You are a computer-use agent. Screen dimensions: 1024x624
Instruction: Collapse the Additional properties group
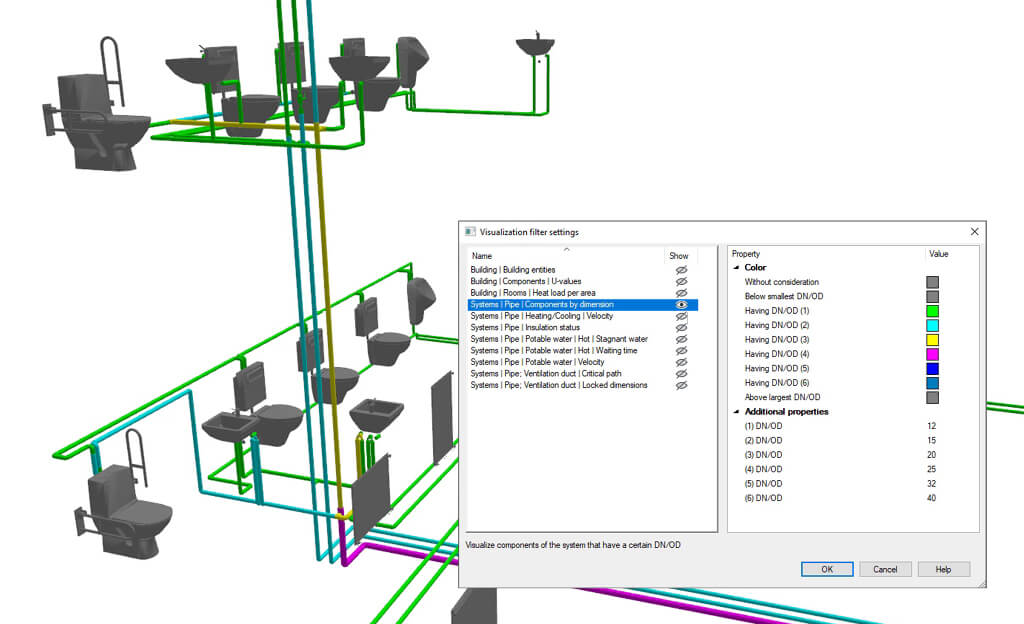click(737, 412)
